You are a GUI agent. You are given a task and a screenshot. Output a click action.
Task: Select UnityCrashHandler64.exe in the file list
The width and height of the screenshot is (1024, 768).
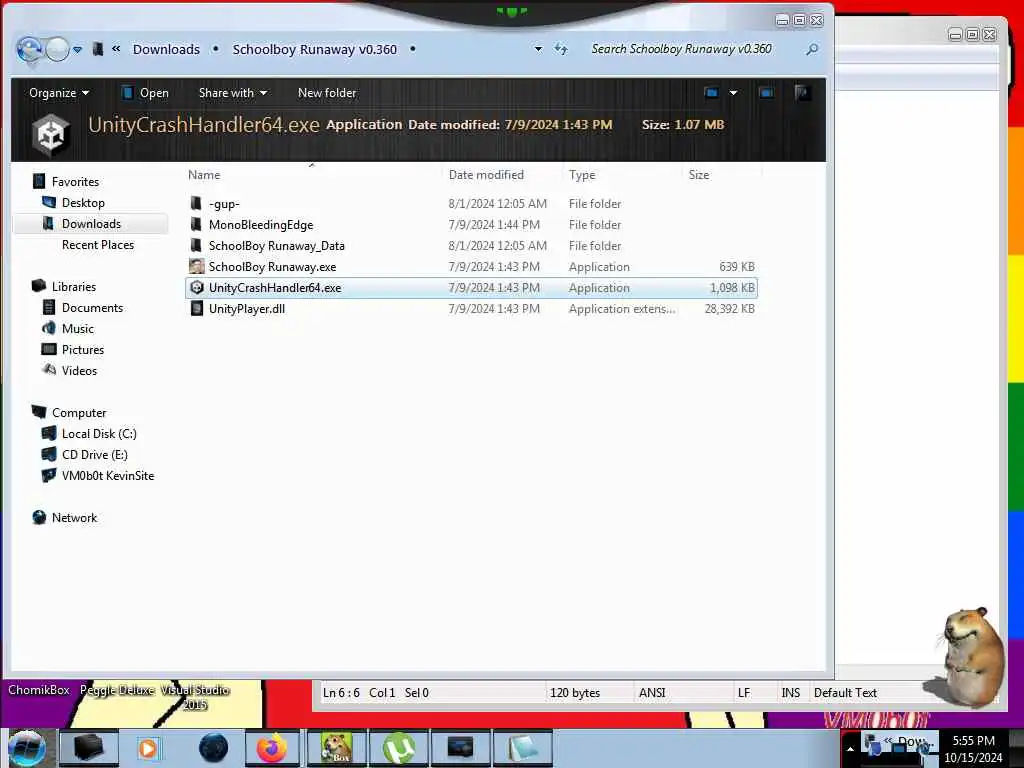pyautogui.click(x=471, y=288)
